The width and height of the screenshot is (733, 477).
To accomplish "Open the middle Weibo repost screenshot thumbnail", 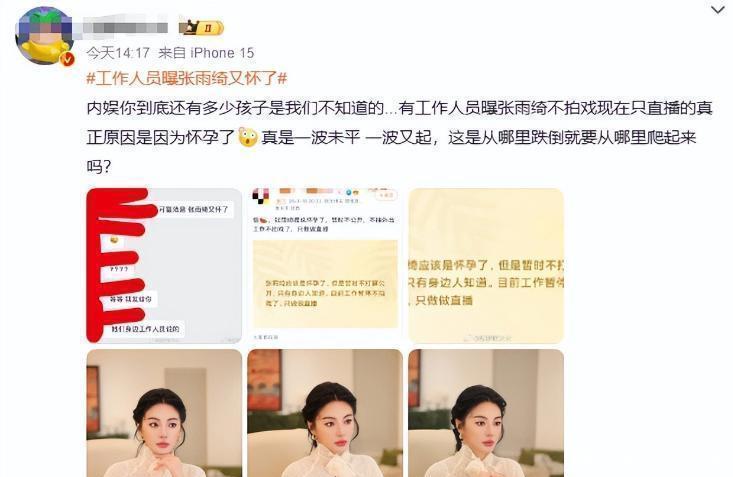I will click(x=325, y=266).
